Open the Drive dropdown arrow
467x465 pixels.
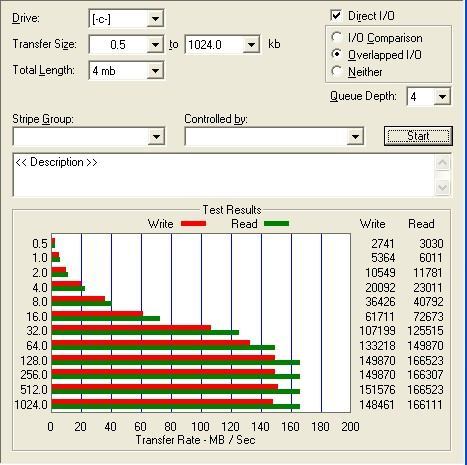pyautogui.click(x=155, y=19)
